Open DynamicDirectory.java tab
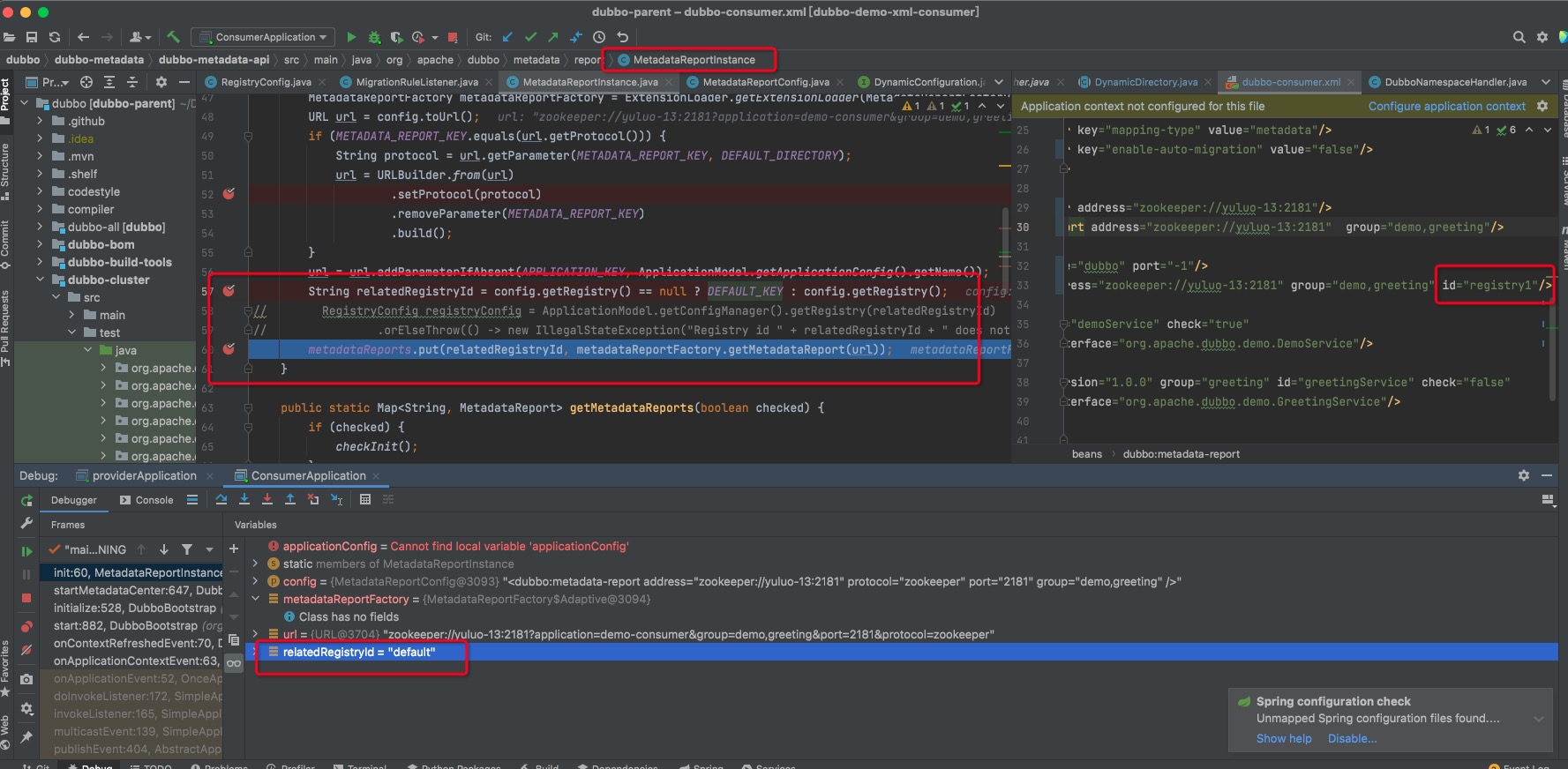 [x=1146, y=82]
